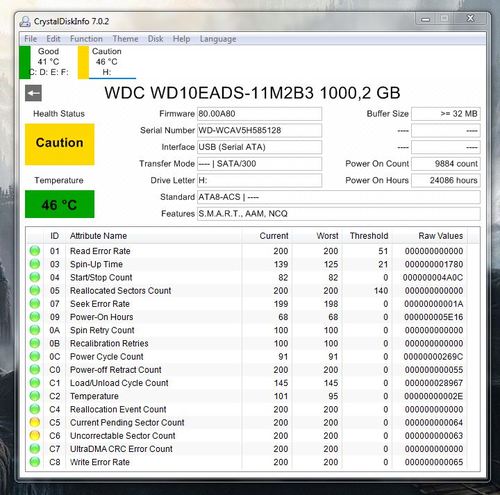
Task: Select the Good 41 °C disk C: D: E: F:
Action: pyautogui.click(x=44, y=62)
